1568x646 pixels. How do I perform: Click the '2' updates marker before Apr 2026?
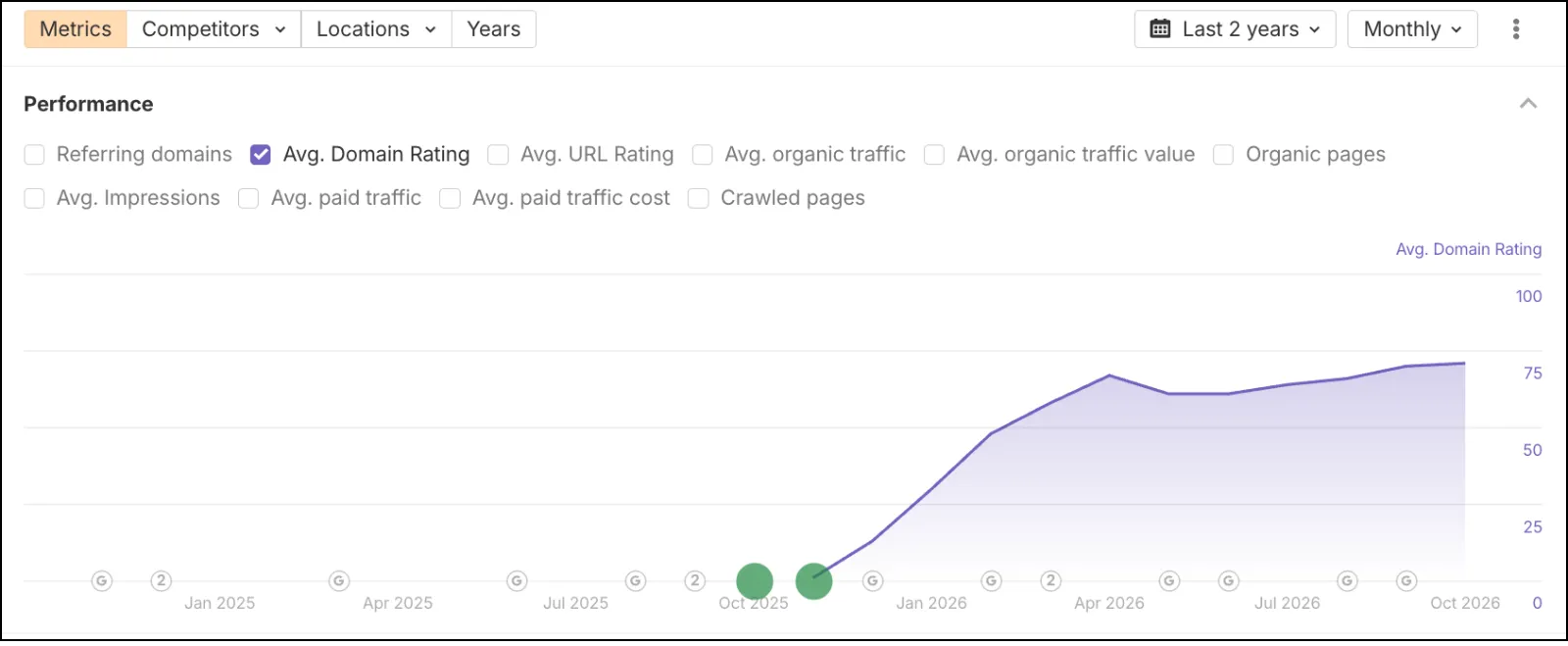coord(1051,581)
